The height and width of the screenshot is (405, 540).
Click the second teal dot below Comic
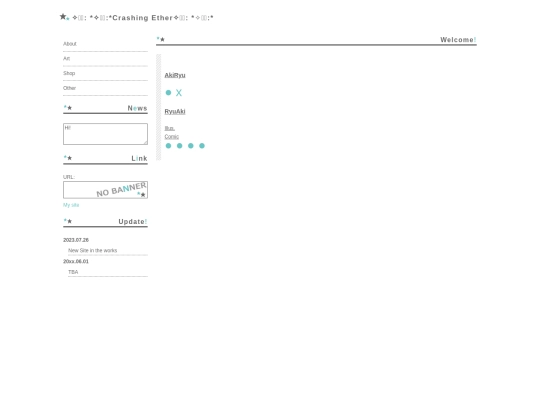[x=179, y=146]
